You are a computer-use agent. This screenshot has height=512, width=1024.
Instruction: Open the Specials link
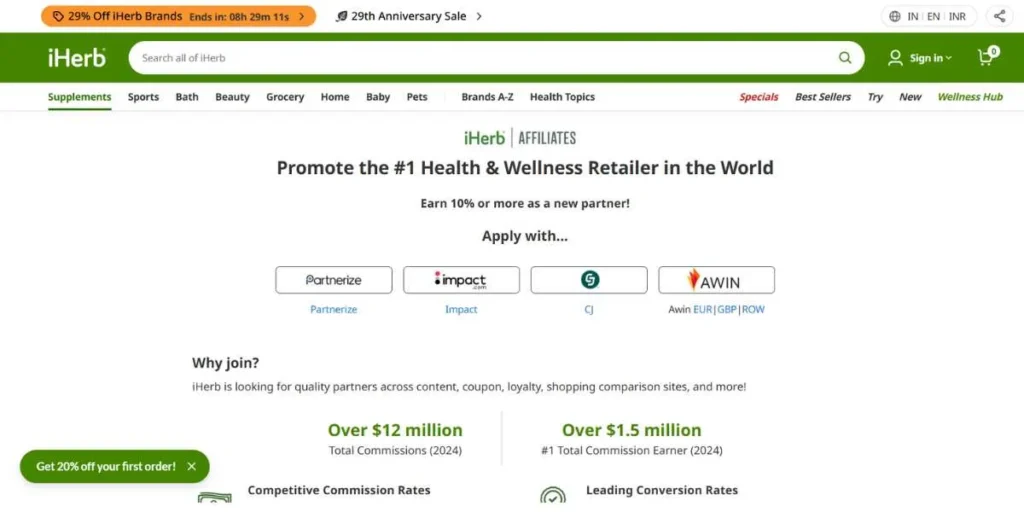[x=759, y=97]
